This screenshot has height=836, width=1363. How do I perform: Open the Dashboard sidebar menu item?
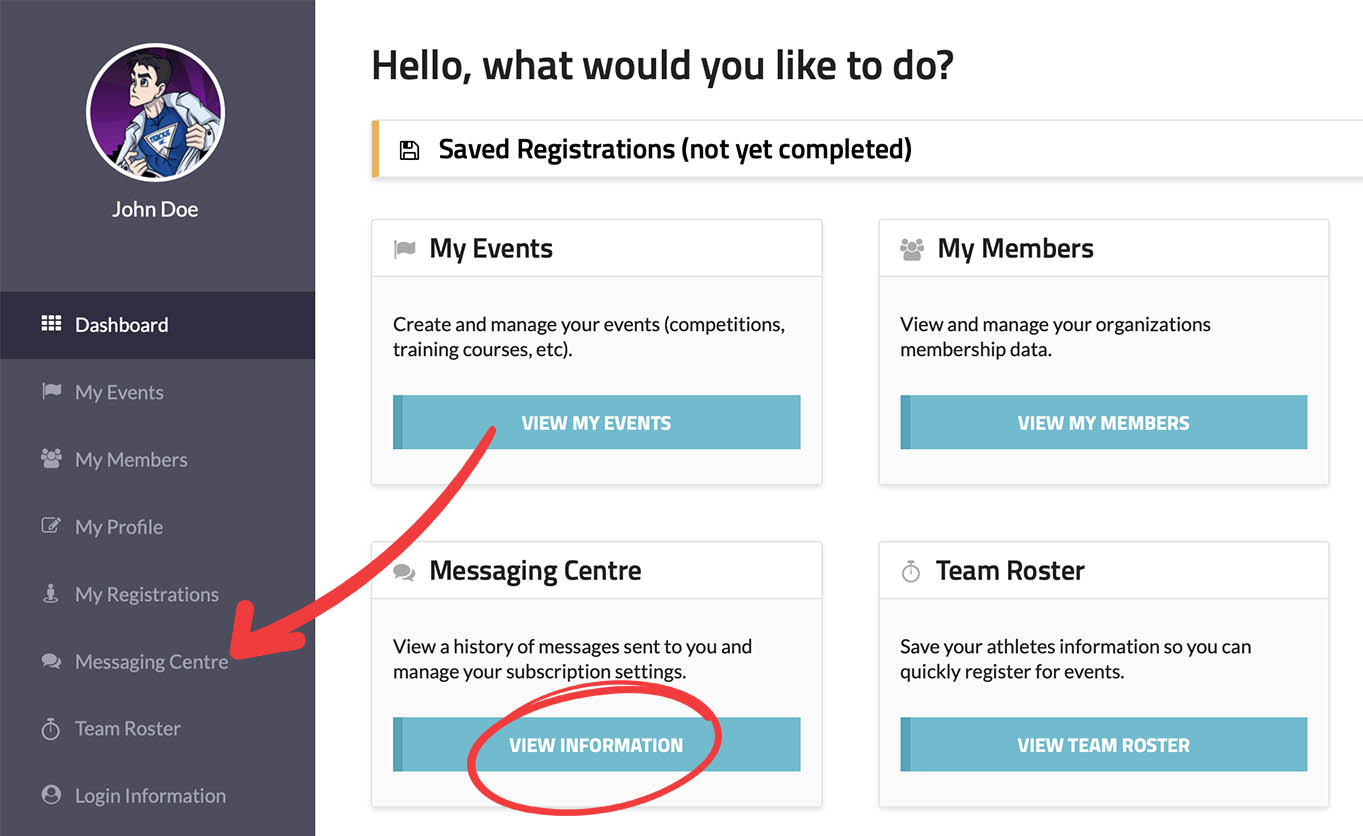pos(121,325)
